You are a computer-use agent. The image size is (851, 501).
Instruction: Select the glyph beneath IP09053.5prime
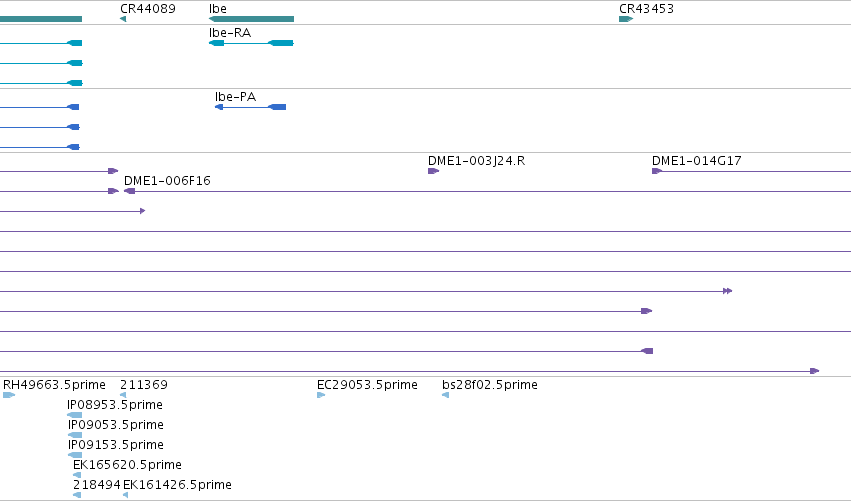[x=75, y=435]
